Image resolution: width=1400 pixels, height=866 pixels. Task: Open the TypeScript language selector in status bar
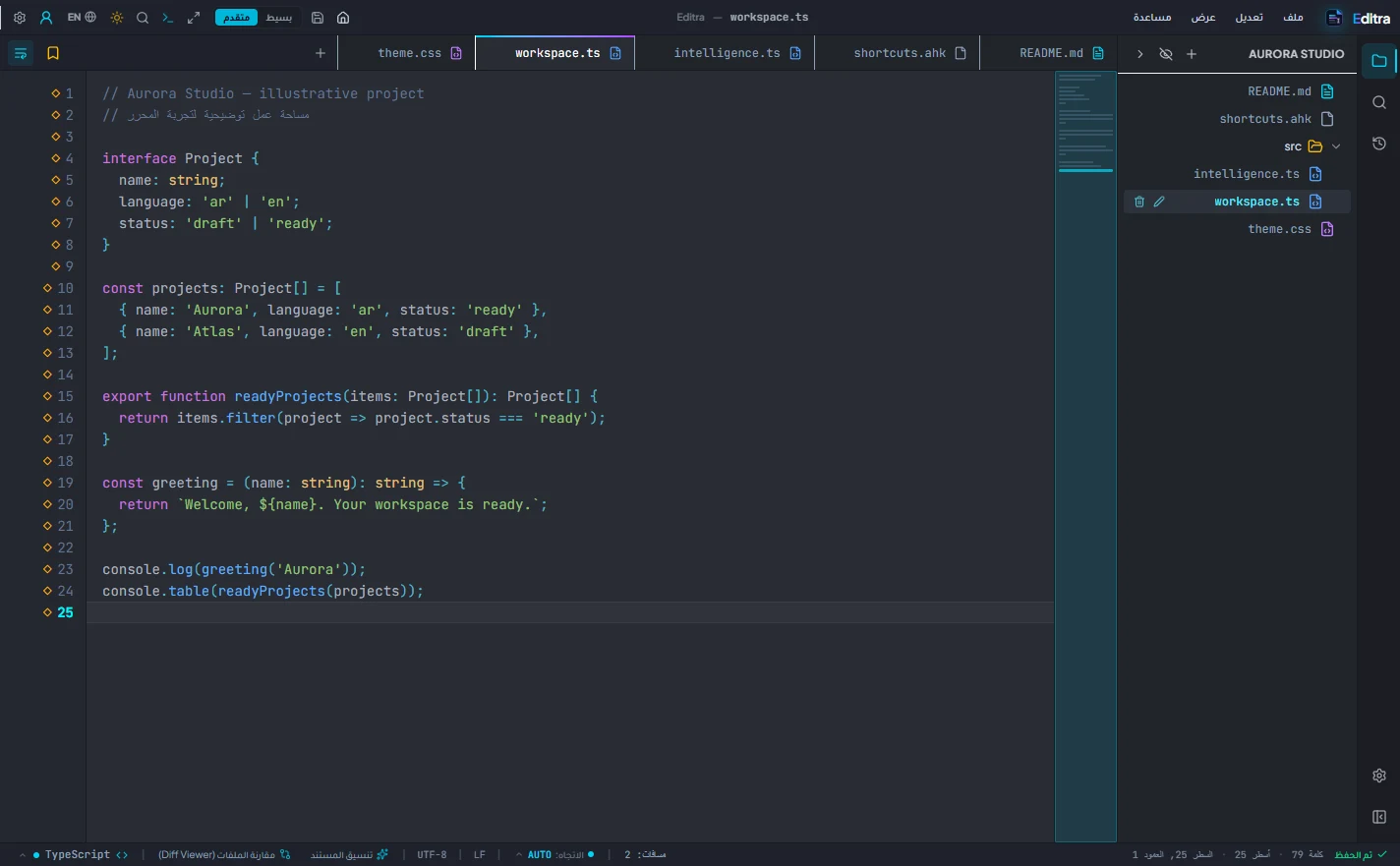pyautogui.click(x=74, y=855)
